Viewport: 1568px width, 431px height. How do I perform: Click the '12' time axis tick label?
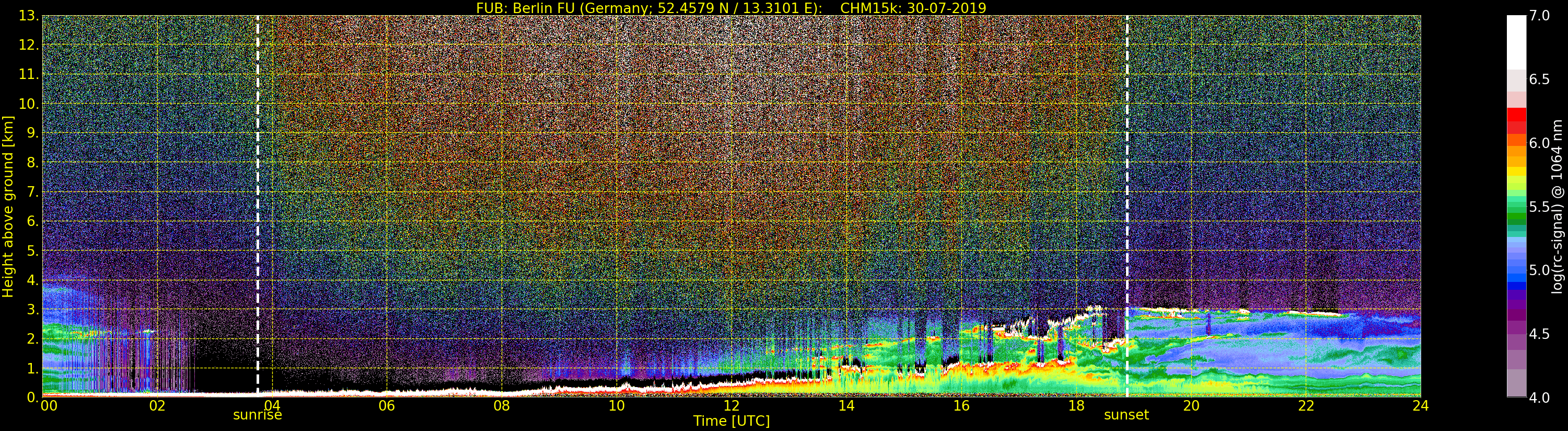point(731,405)
